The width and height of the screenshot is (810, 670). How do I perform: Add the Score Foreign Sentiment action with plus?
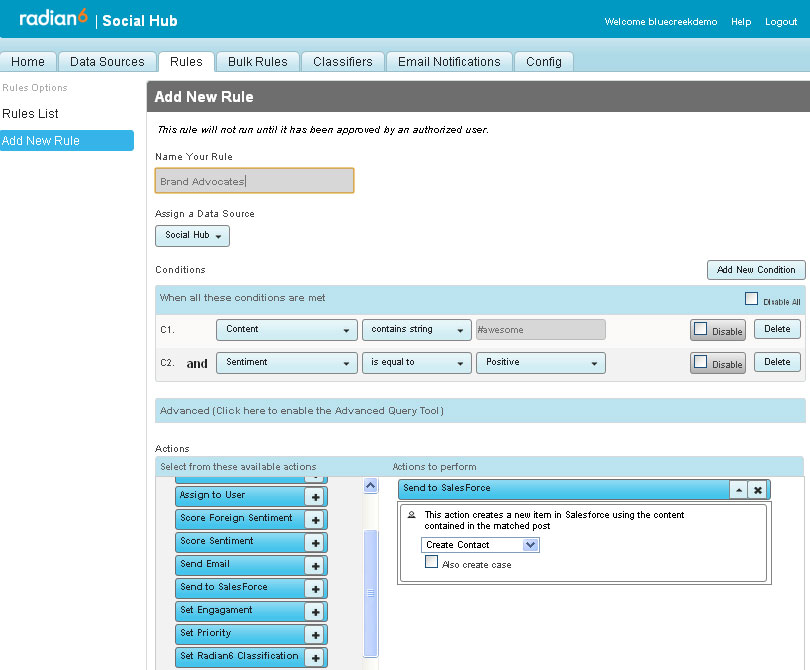coord(315,520)
